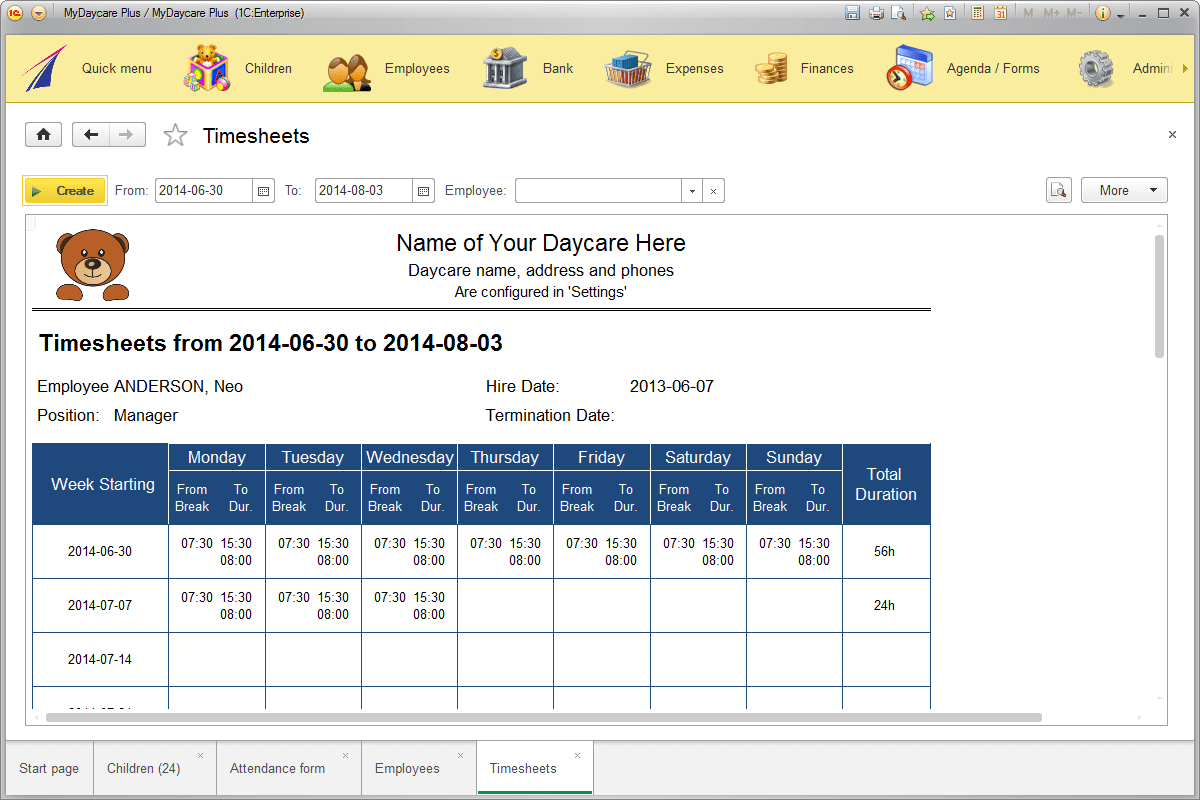Image resolution: width=1200 pixels, height=800 pixels.
Task: Click the M+ memory button
Action: 1051,13
